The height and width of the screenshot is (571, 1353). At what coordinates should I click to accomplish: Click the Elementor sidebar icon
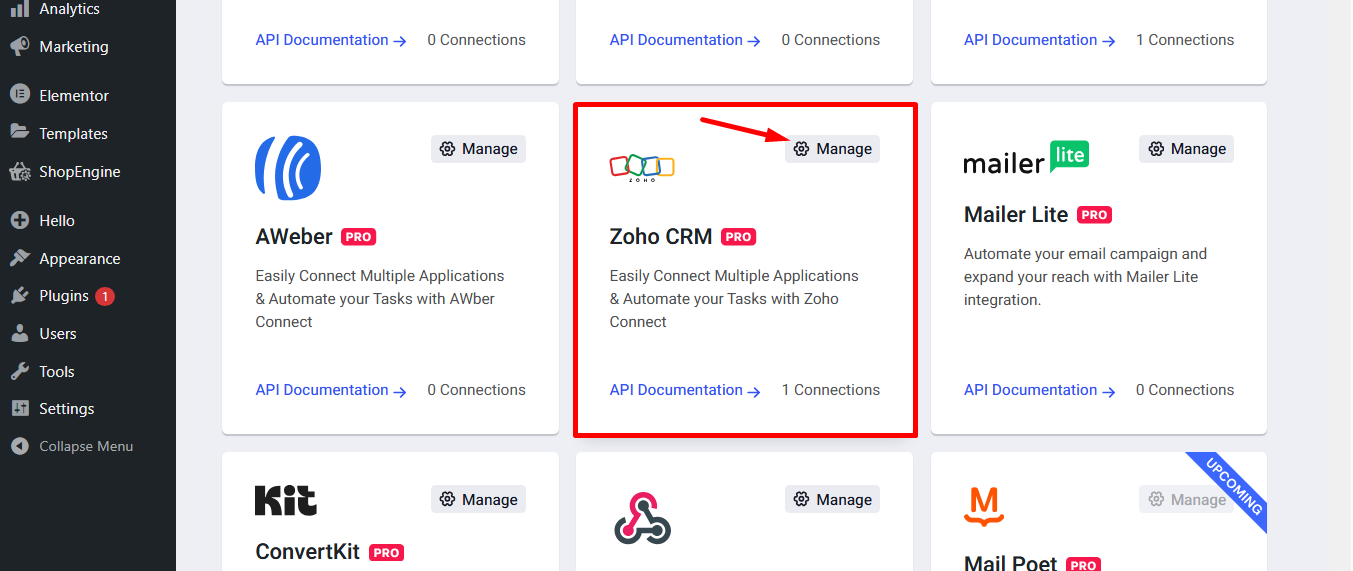(19, 95)
